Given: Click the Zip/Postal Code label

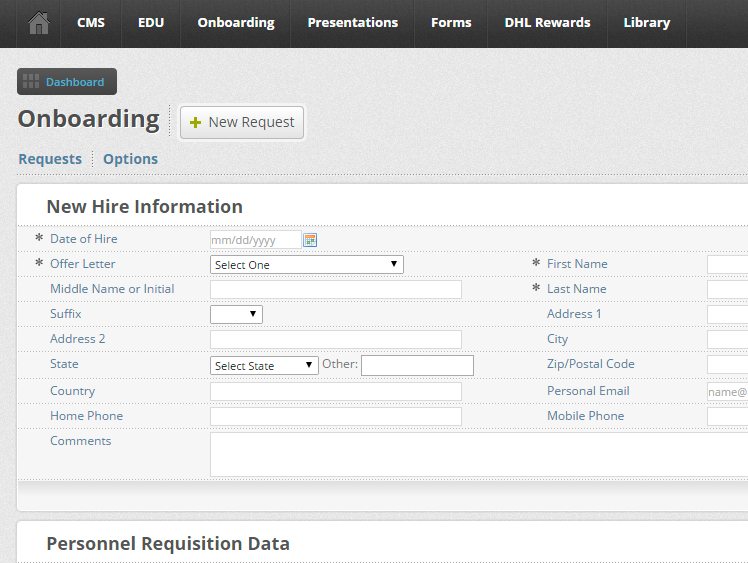Looking at the screenshot, I should pyautogui.click(x=591, y=364).
